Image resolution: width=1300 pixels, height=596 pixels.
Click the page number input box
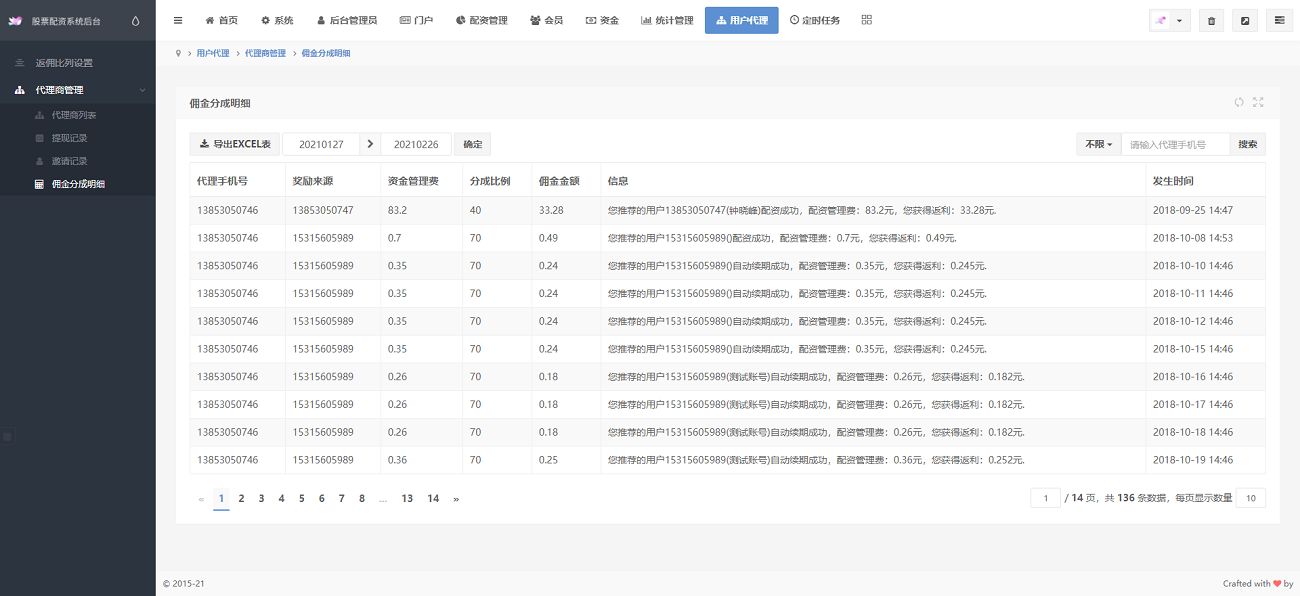1045,498
